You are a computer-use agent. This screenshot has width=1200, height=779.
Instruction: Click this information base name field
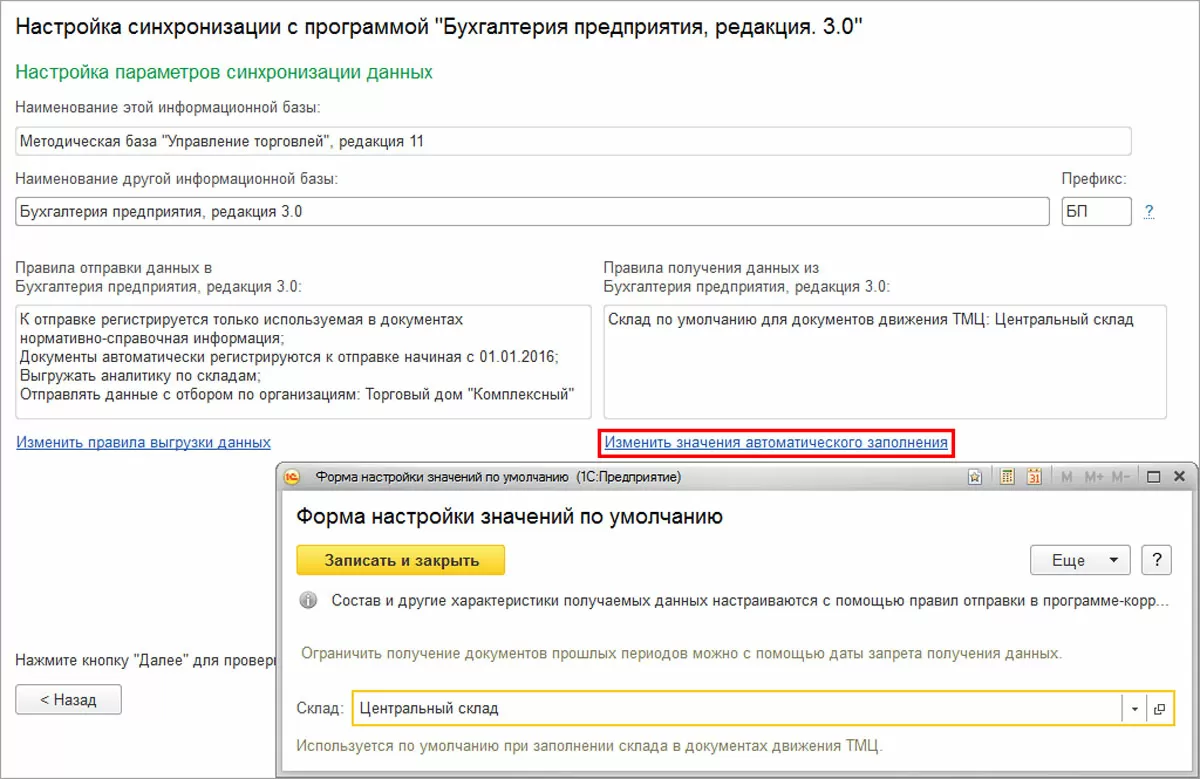(x=574, y=141)
